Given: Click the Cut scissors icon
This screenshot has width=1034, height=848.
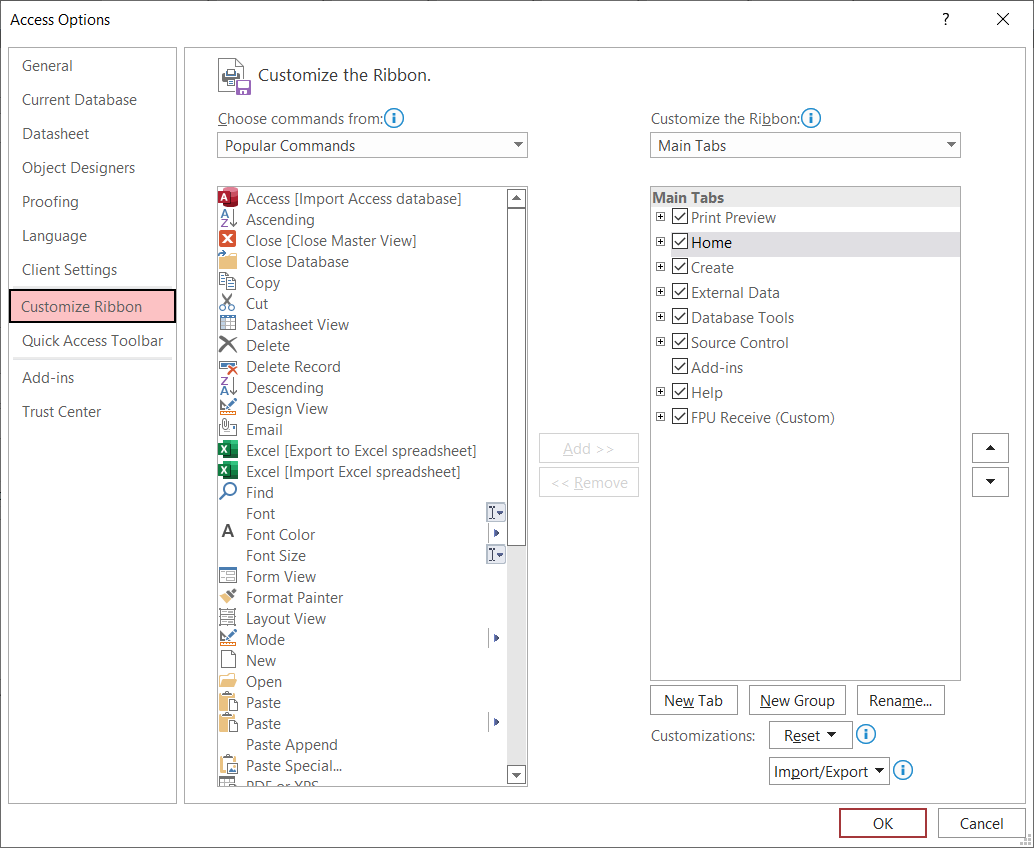Looking at the screenshot, I should click(228, 303).
